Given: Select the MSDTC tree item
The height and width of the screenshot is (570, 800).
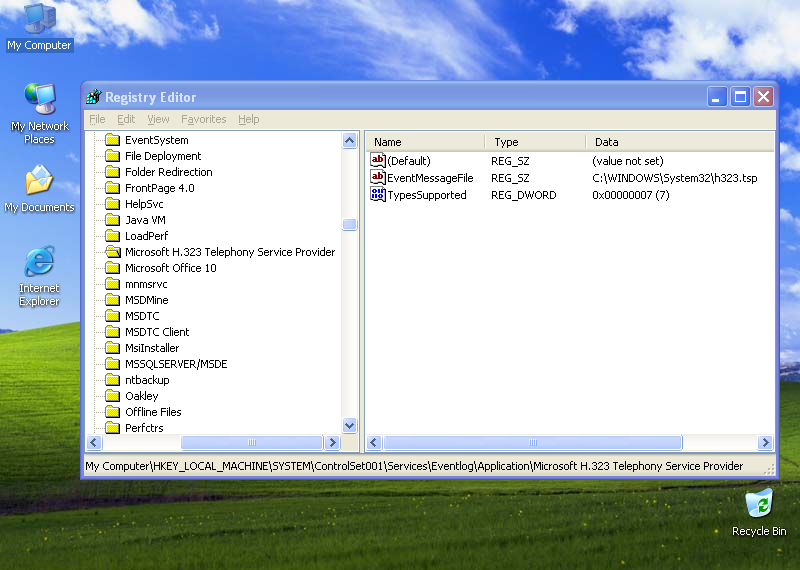Looking at the screenshot, I should (142, 316).
